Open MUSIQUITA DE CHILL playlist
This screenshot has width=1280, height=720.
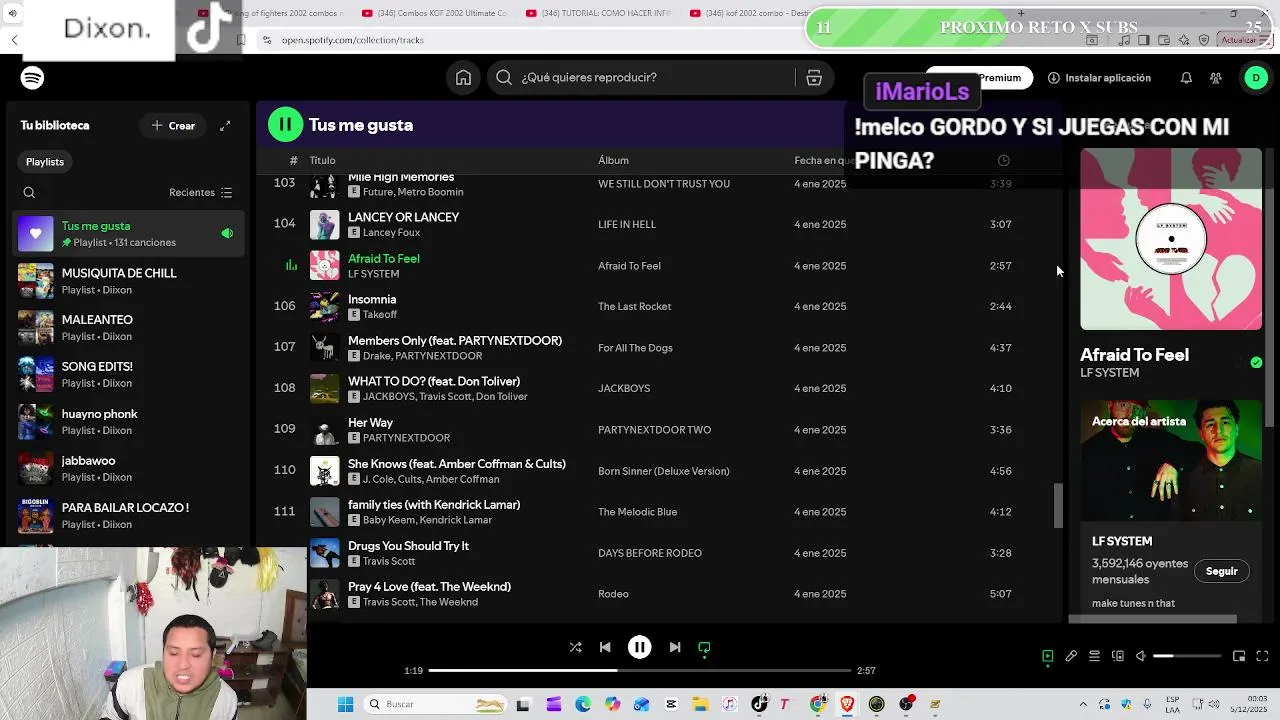[x=128, y=281]
